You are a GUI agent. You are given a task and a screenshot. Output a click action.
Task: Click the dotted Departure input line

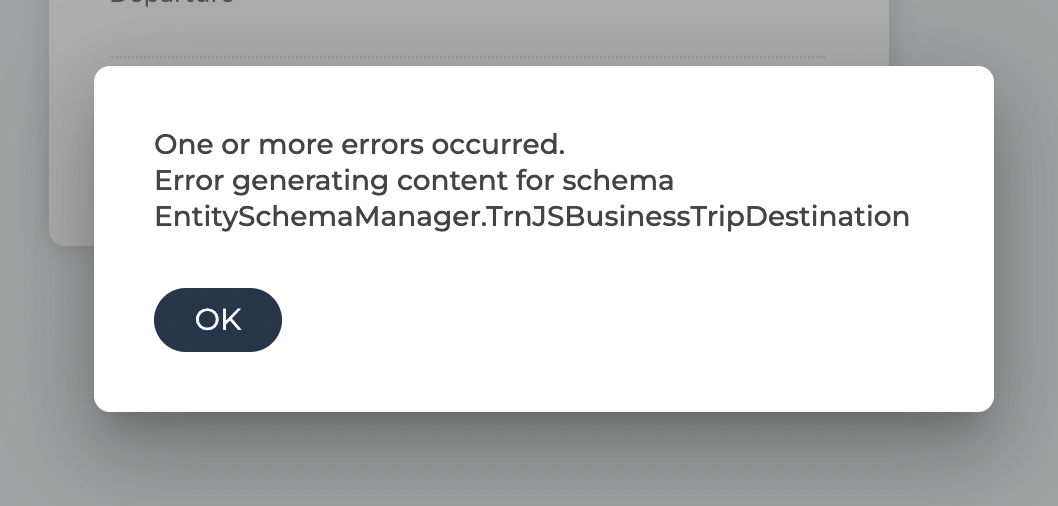point(467,57)
